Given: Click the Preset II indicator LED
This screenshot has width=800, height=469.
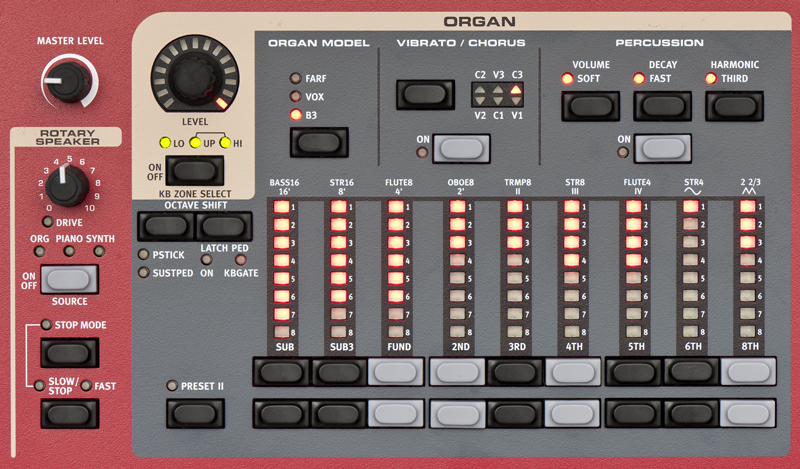Looking at the screenshot, I should click(x=172, y=386).
